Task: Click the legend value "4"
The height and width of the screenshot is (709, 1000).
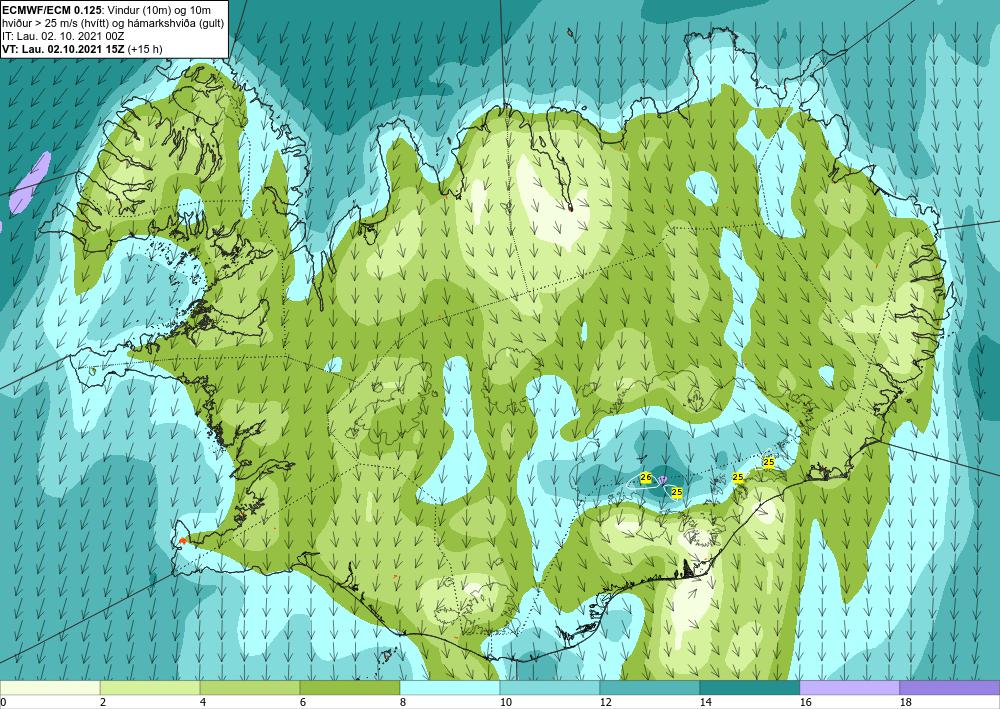Action: click(x=203, y=702)
